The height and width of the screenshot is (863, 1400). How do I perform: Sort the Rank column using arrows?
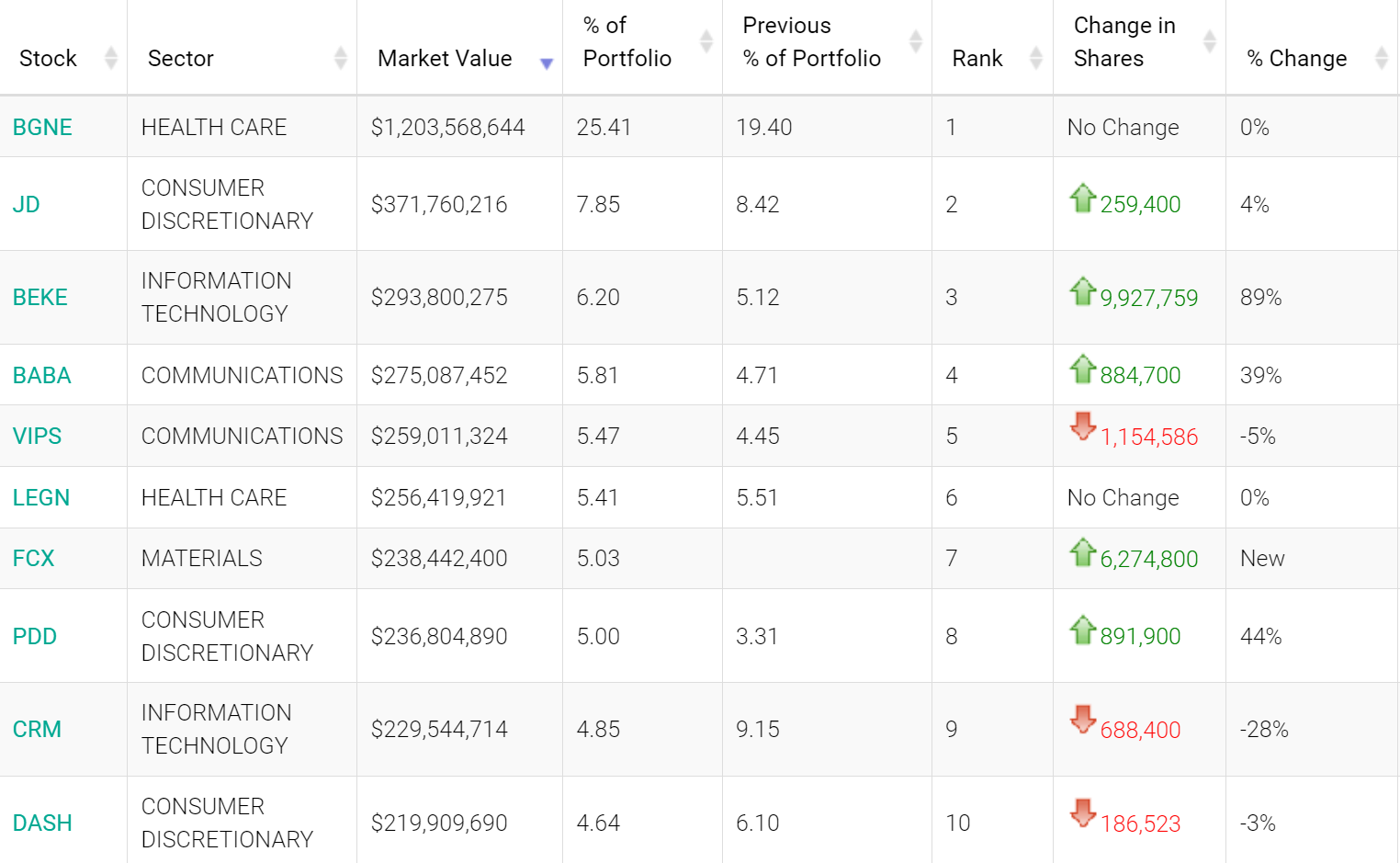1036,58
